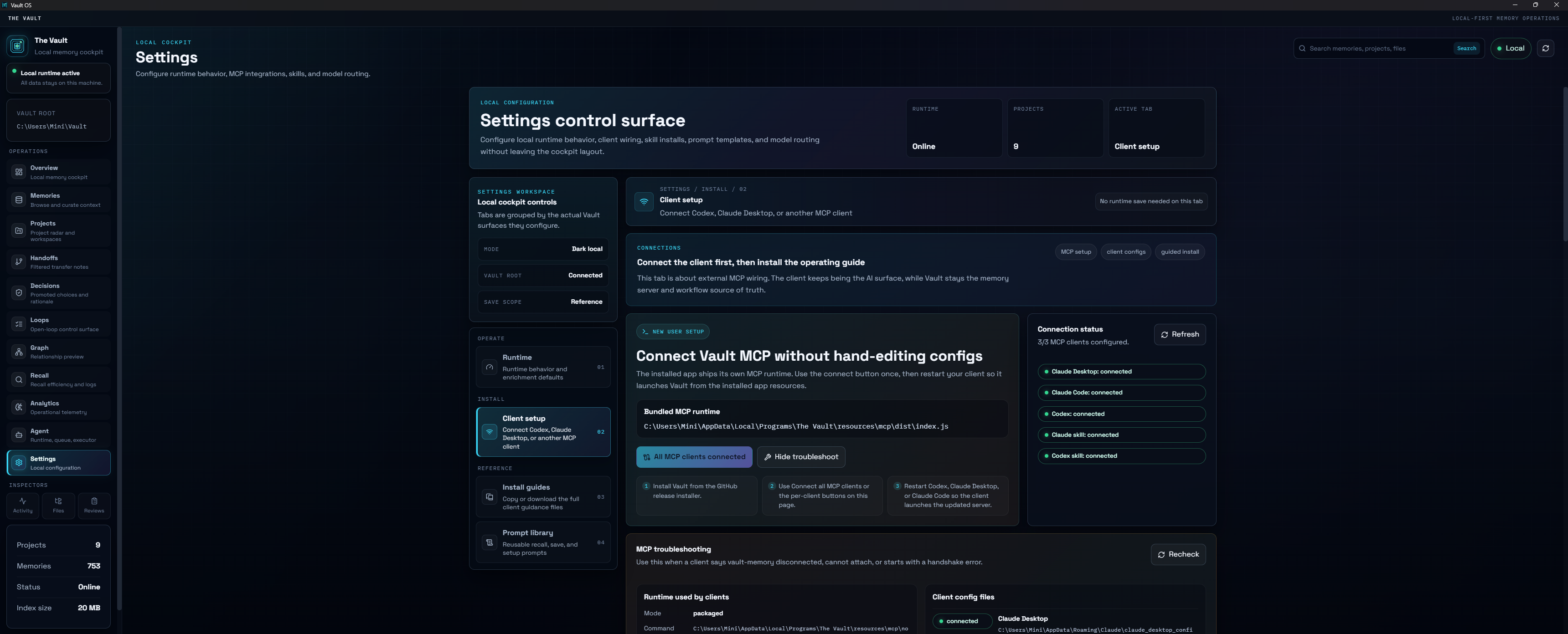Viewport: 1568px width, 634px height.
Task: Click the Index size 20 MB value
Action: 89,608
